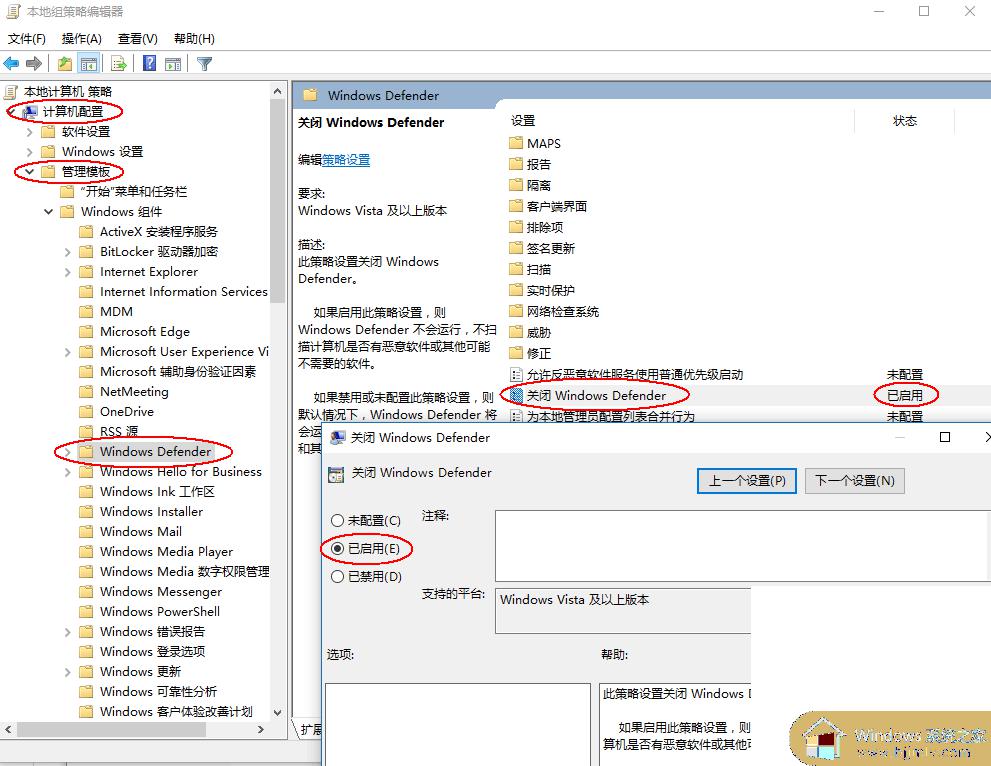Expand the Windows Hello for Business node
The image size is (991, 766).
click(67, 472)
